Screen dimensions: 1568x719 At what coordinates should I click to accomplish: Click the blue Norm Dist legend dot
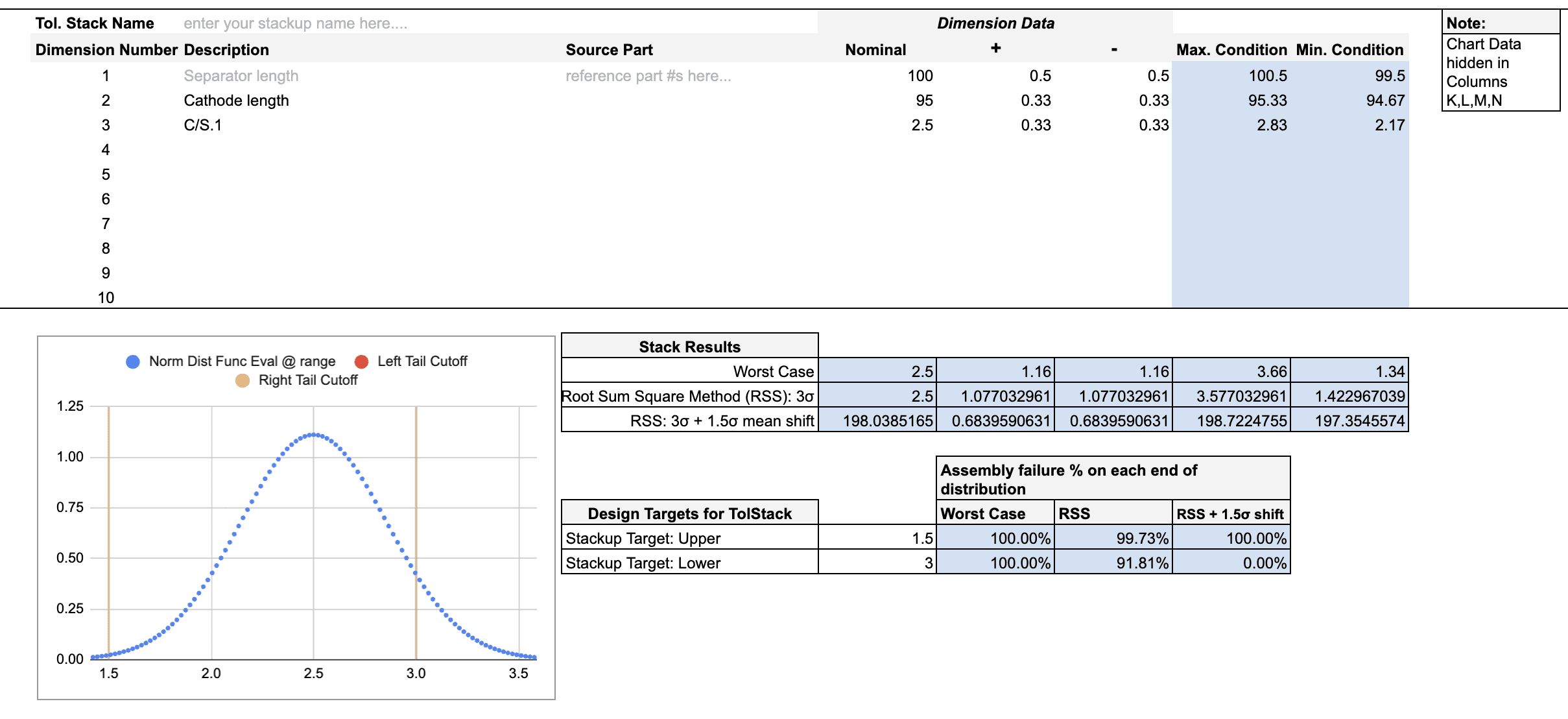[x=133, y=361]
